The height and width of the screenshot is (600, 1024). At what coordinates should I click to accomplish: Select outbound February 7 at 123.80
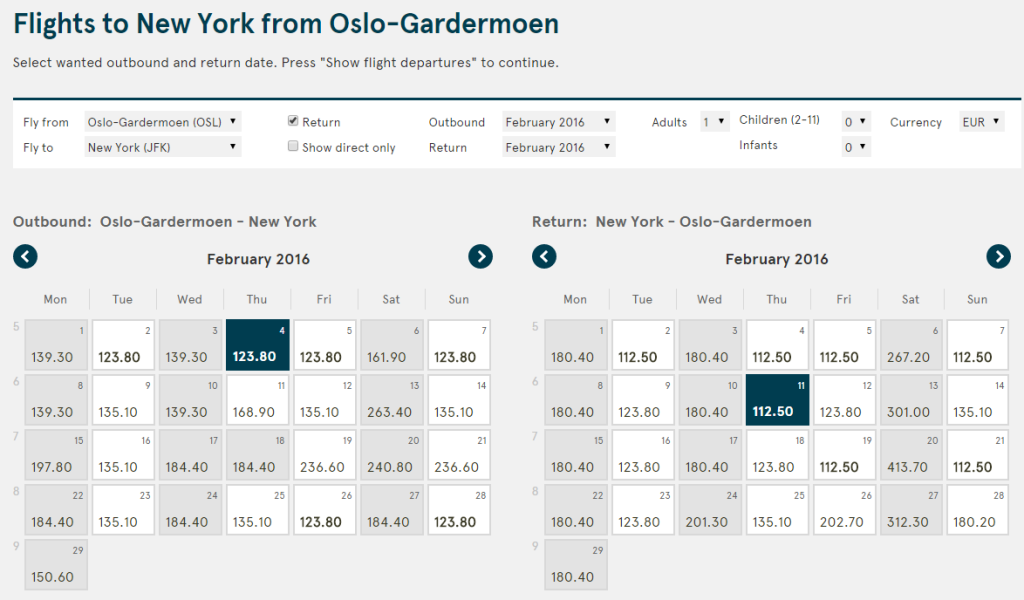click(459, 345)
